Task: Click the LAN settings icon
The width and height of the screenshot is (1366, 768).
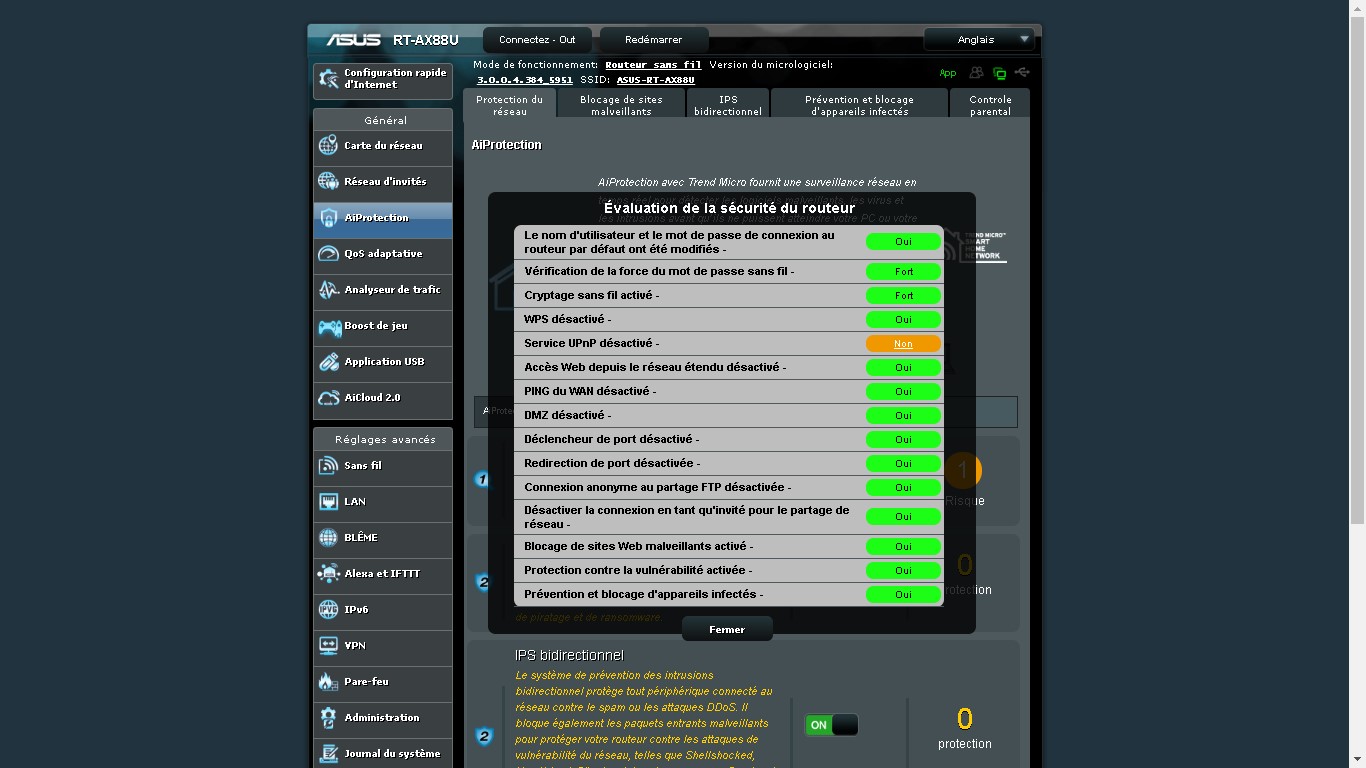Action: click(x=328, y=502)
